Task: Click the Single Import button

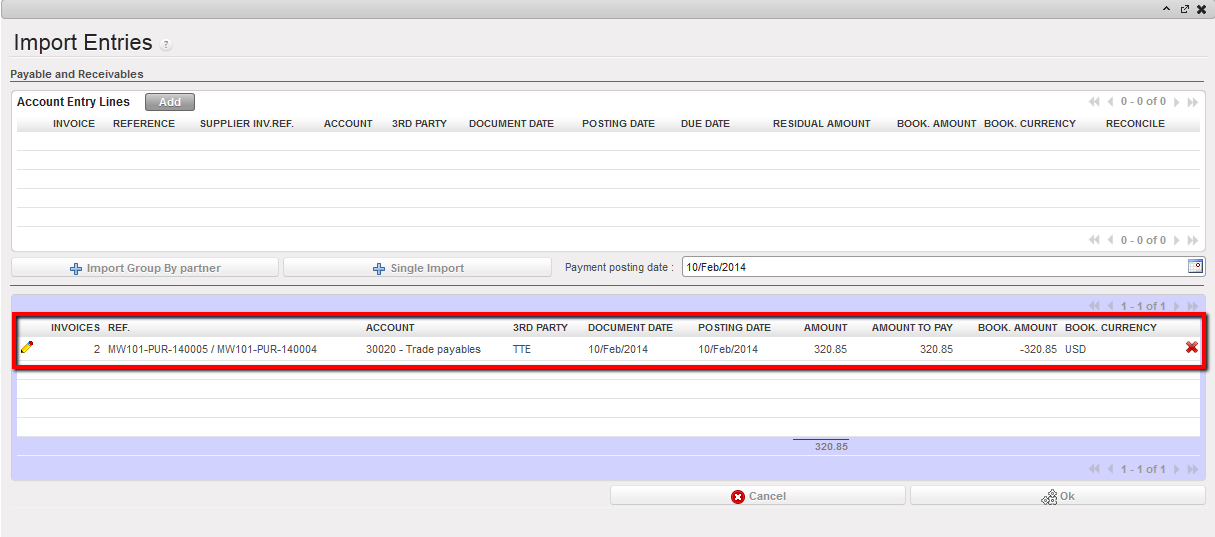Action: pos(417,268)
